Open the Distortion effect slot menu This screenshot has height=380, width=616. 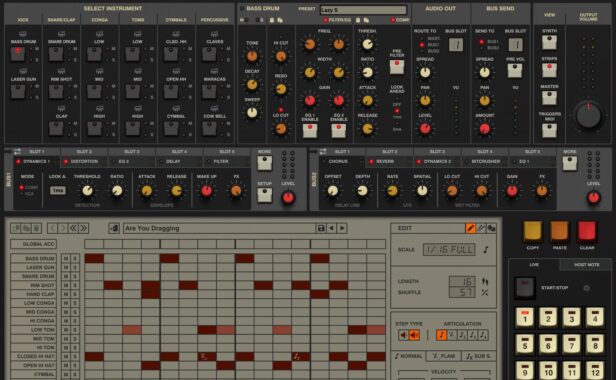(x=84, y=162)
